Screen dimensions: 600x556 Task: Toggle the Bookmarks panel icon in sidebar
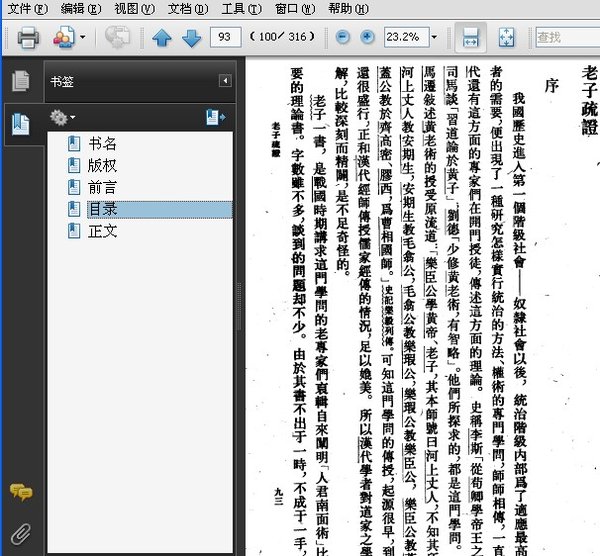click(x=19, y=124)
